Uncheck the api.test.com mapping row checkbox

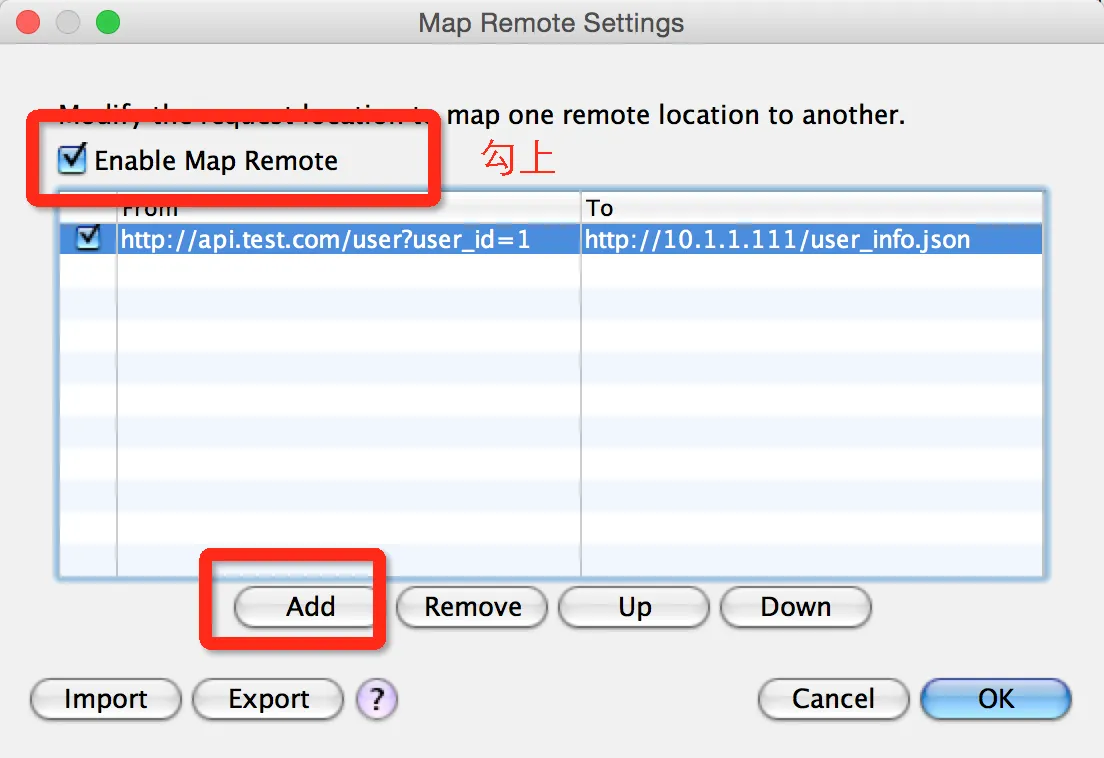(88, 238)
